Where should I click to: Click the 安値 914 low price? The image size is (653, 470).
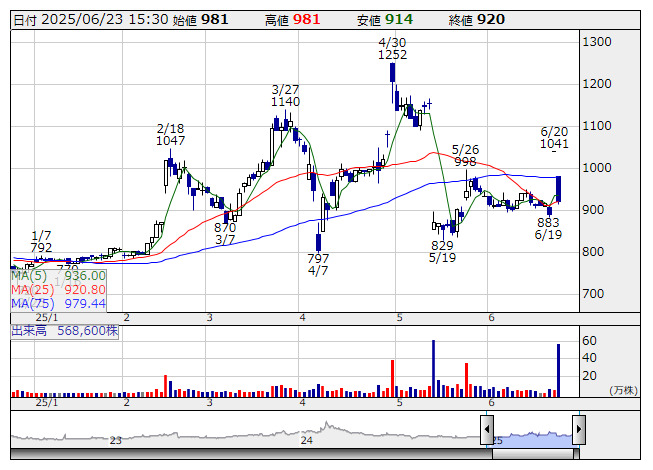(x=384, y=20)
